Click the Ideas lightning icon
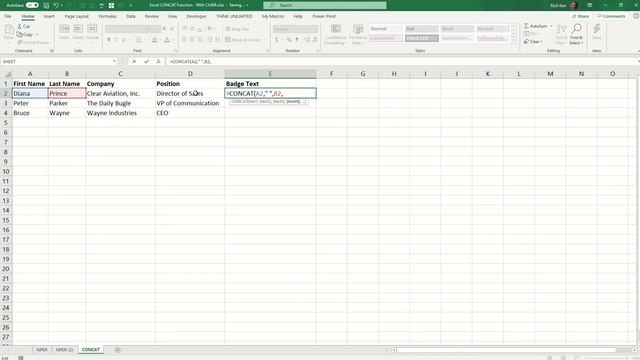 click(x=597, y=29)
